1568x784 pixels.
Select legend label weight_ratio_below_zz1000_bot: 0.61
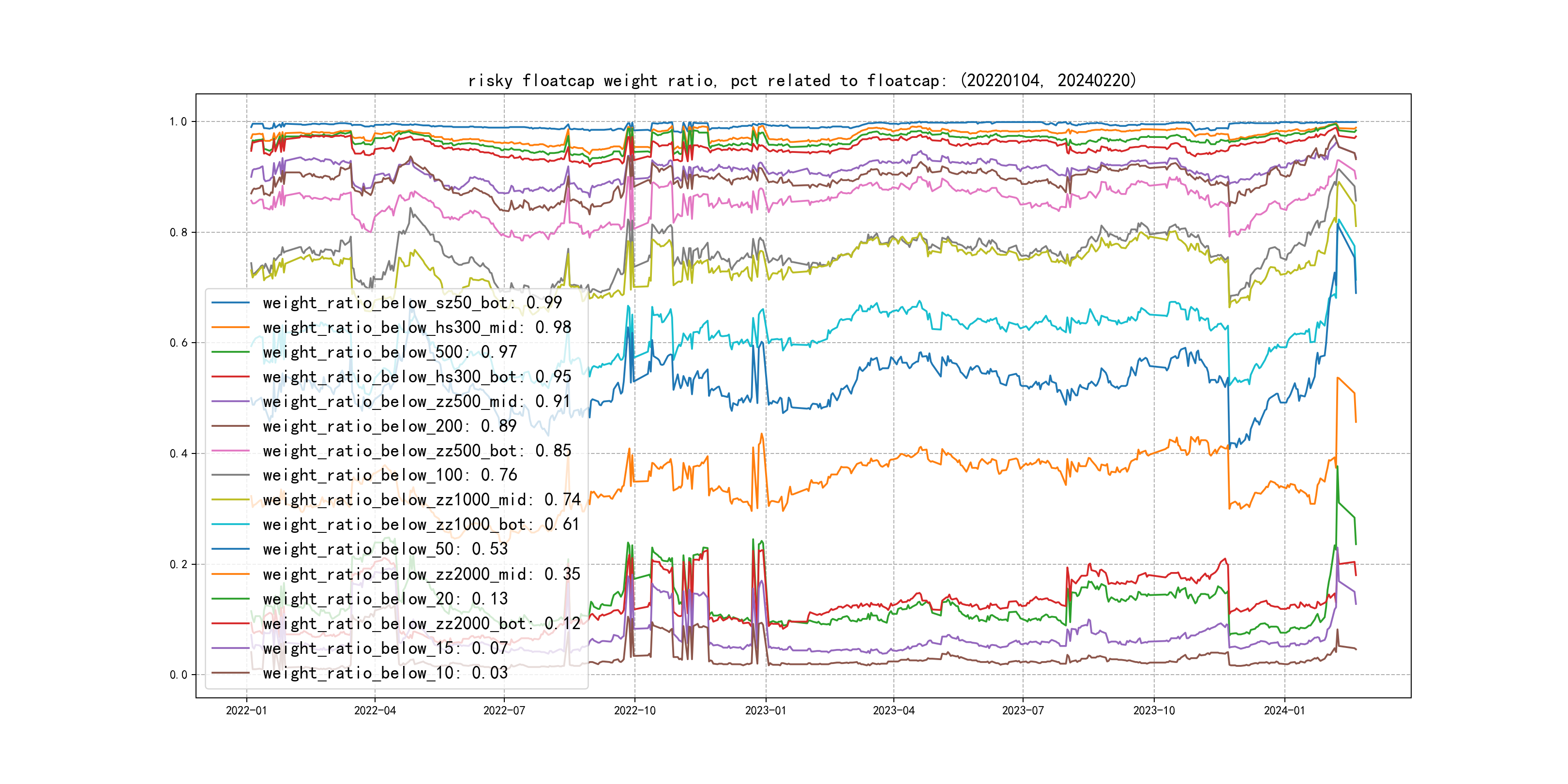pos(421,525)
